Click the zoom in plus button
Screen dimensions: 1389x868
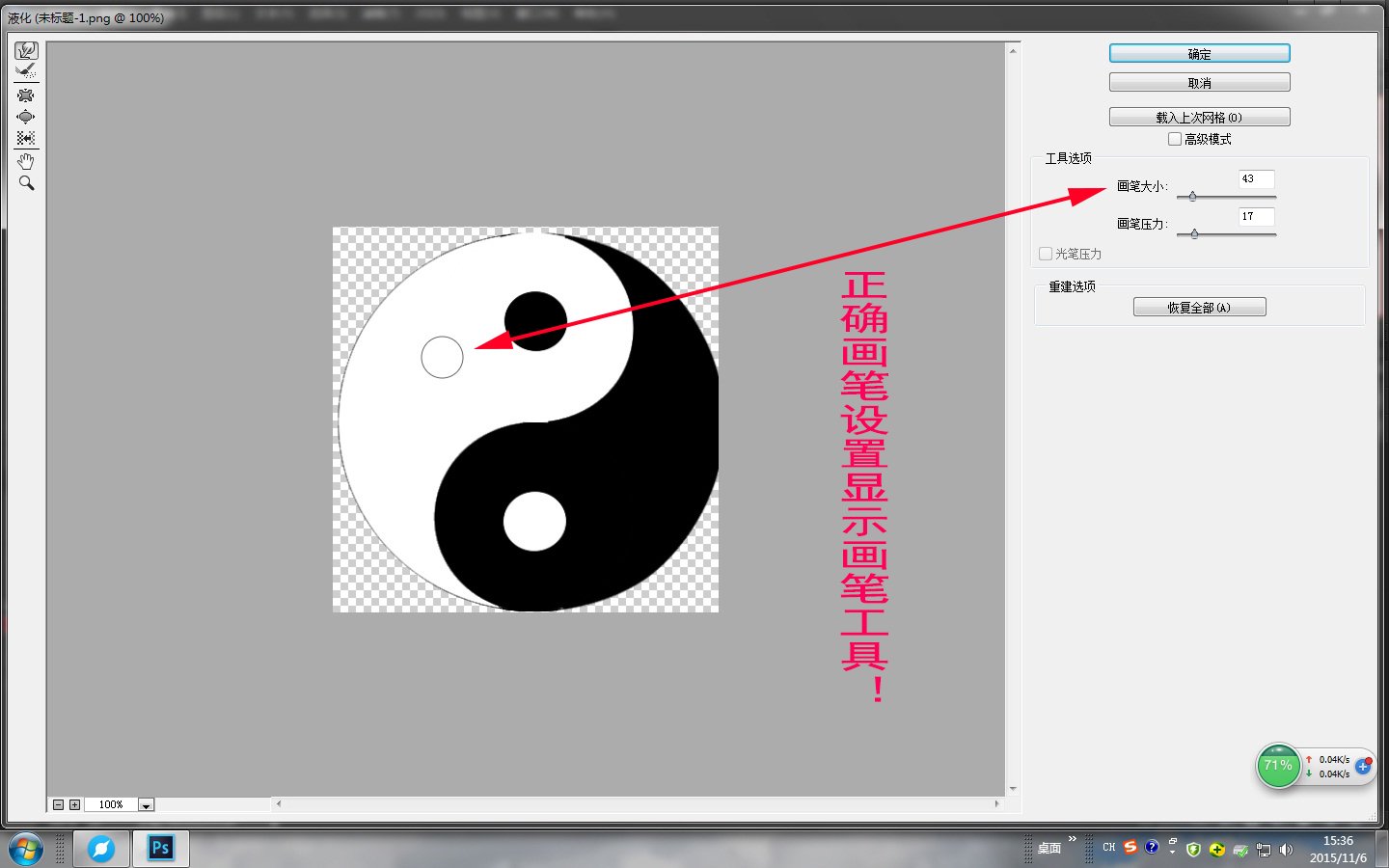74,804
